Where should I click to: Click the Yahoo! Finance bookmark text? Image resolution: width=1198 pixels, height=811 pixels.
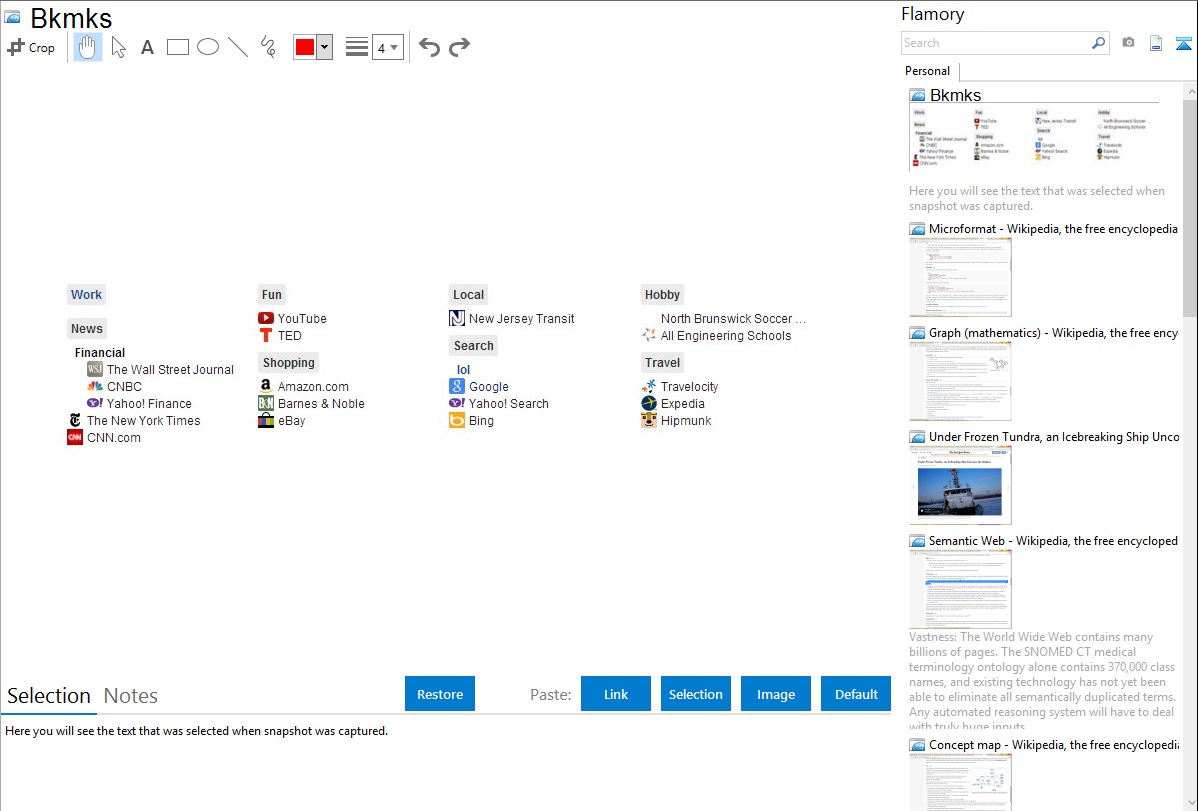(x=149, y=404)
